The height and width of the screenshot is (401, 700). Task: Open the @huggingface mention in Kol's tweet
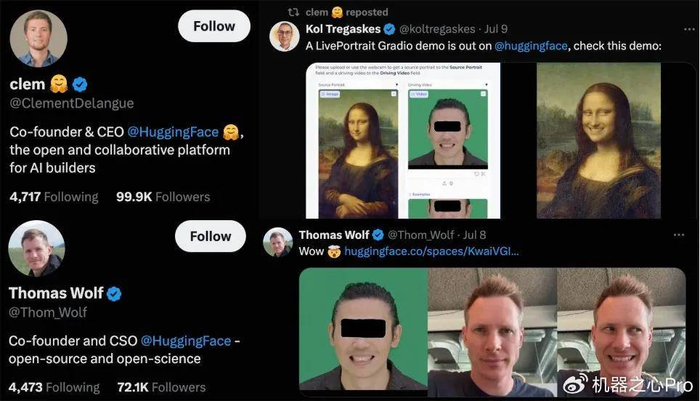coord(531,46)
